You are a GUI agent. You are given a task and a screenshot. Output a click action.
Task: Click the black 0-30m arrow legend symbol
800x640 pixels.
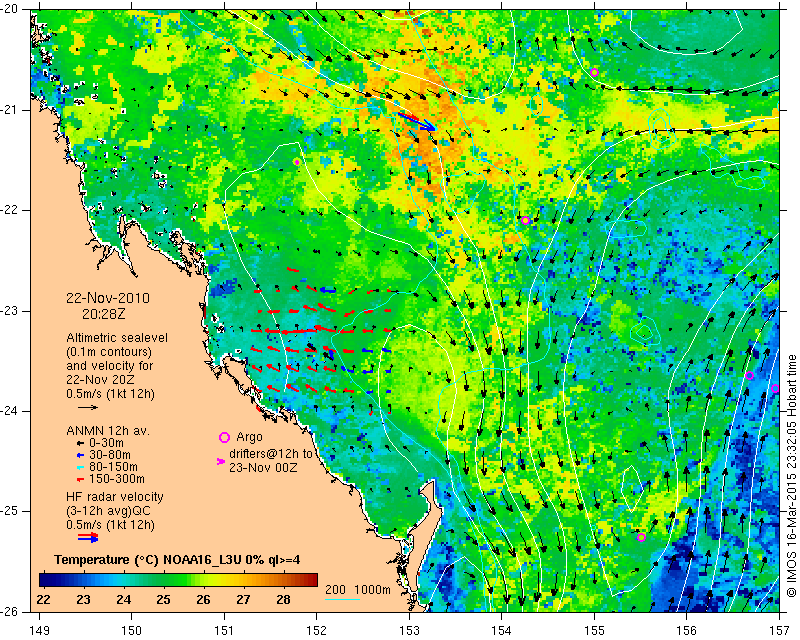(80, 443)
